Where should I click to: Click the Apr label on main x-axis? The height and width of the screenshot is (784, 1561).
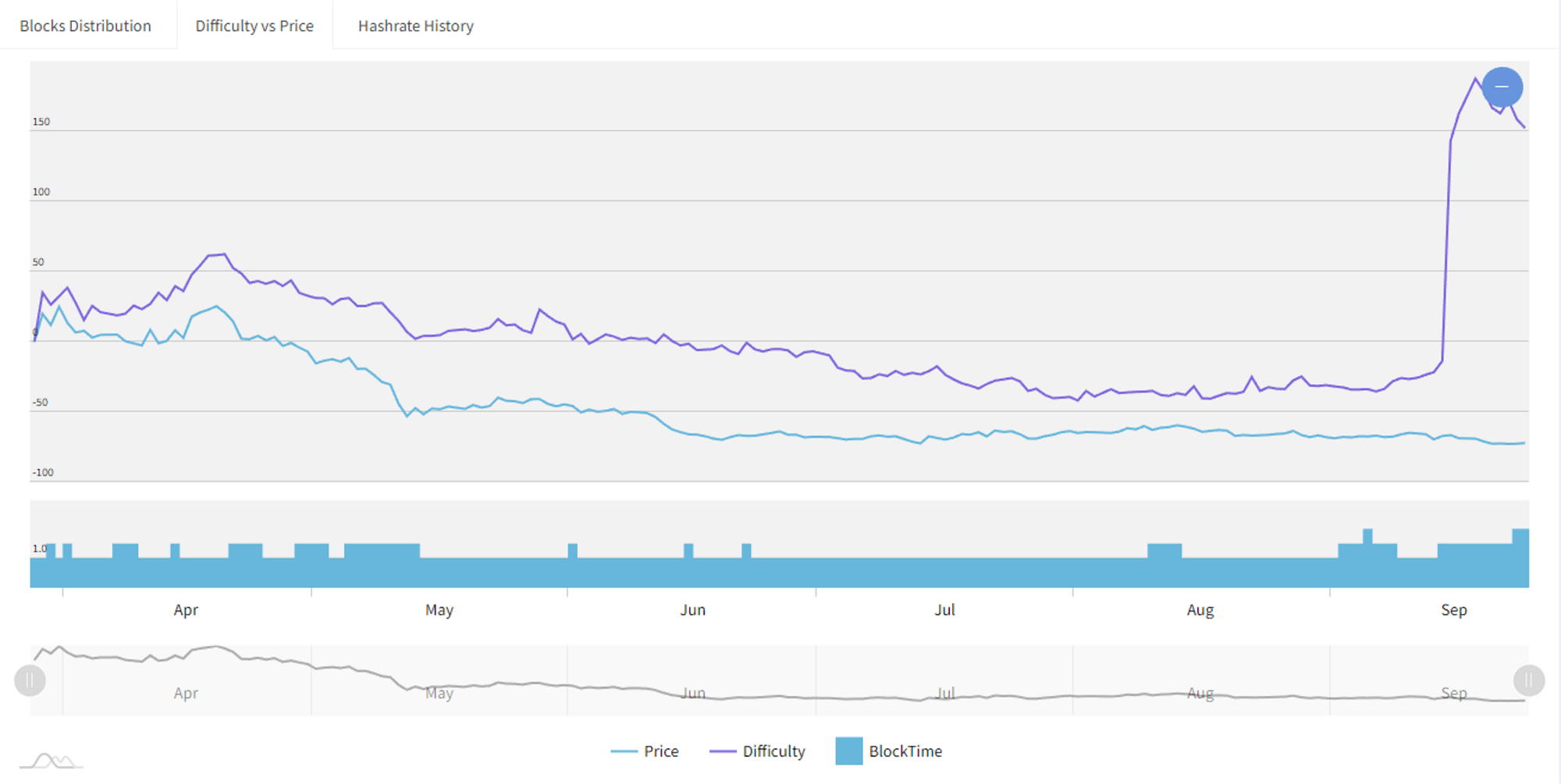click(186, 610)
